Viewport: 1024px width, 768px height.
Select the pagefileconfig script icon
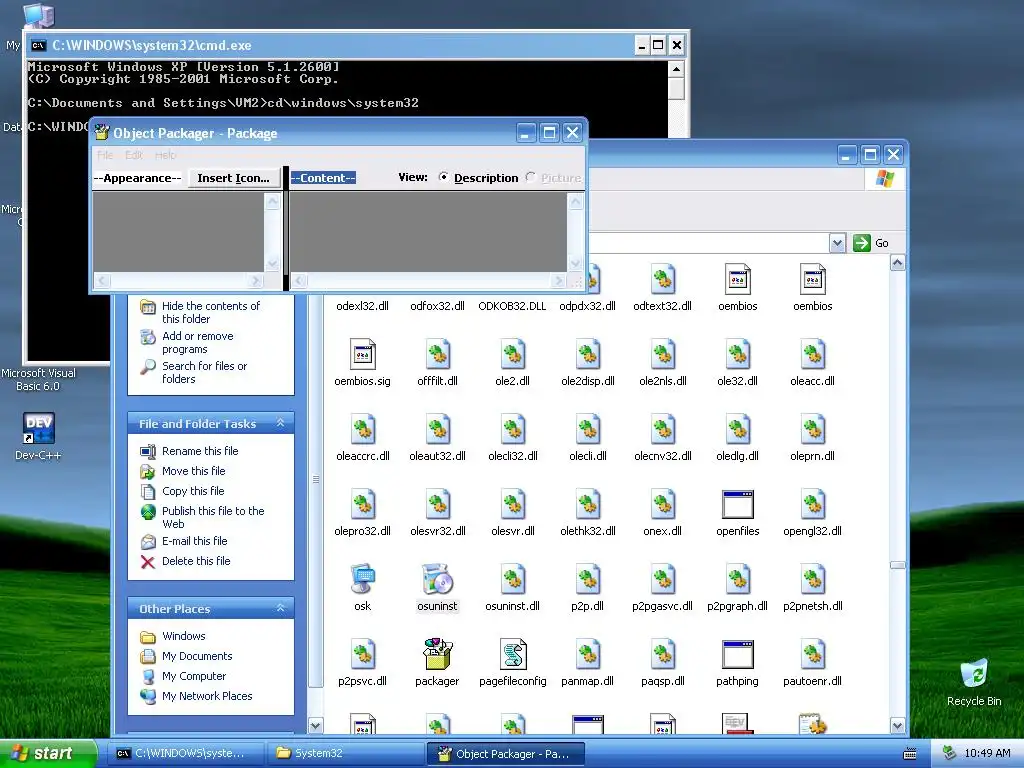coord(513,654)
